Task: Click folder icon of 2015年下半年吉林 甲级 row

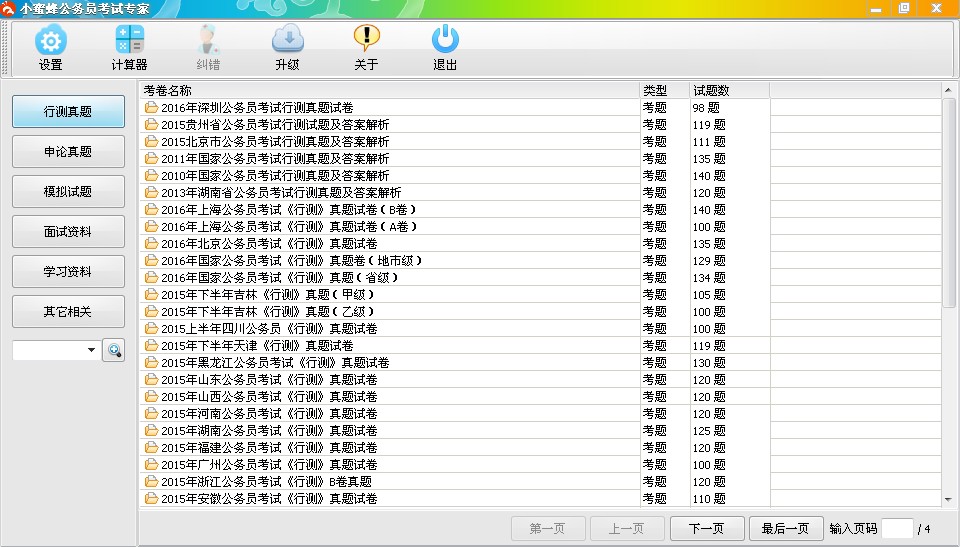Action: click(x=151, y=295)
